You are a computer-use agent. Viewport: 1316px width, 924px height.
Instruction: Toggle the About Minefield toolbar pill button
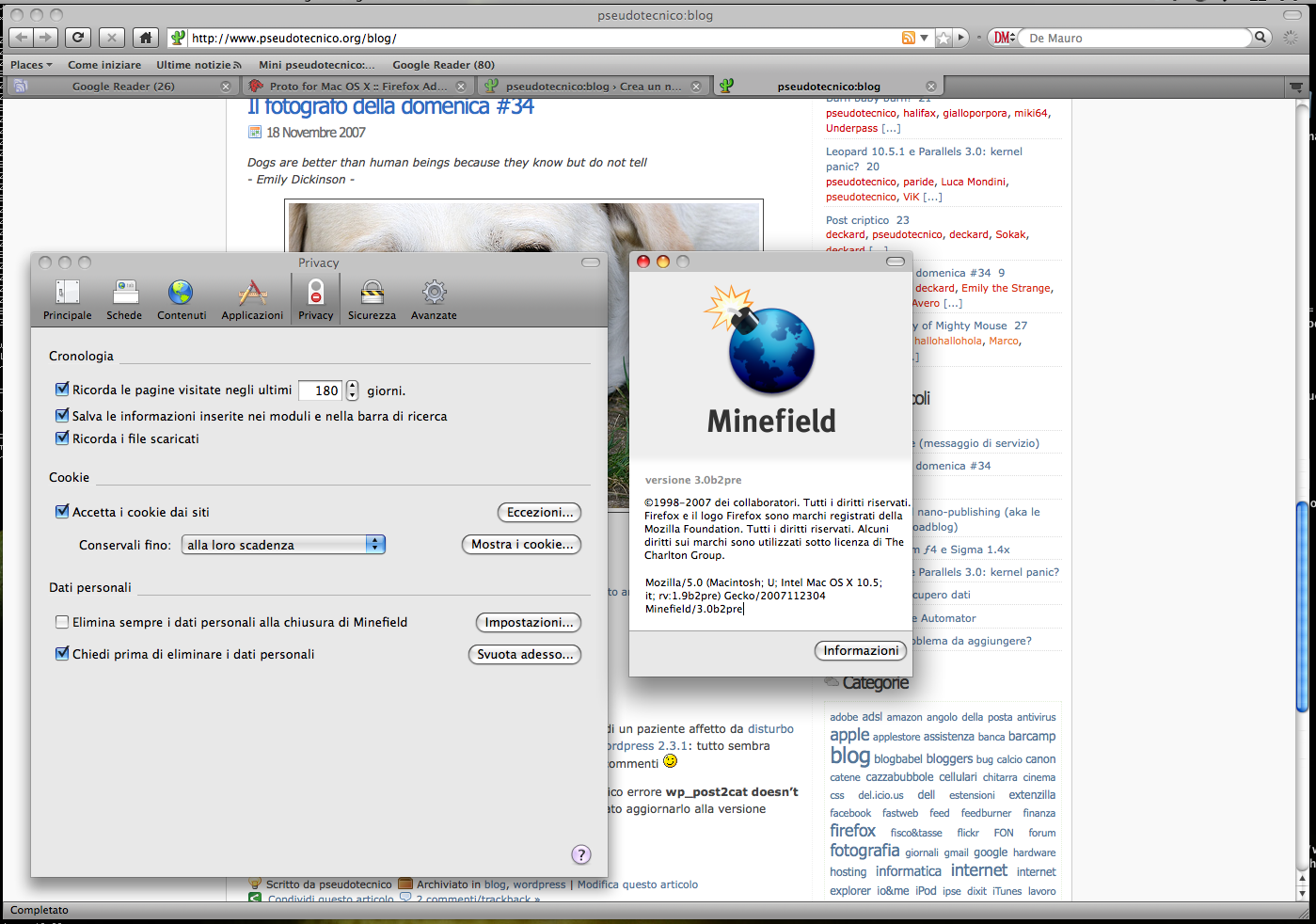[x=896, y=262]
